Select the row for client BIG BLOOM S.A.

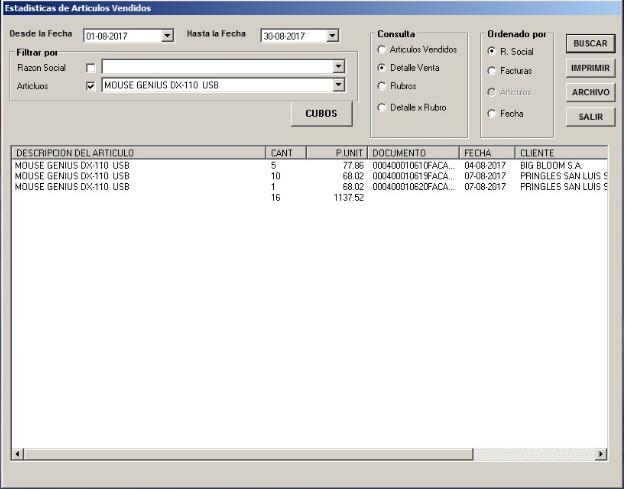pyautogui.click(x=310, y=165)
